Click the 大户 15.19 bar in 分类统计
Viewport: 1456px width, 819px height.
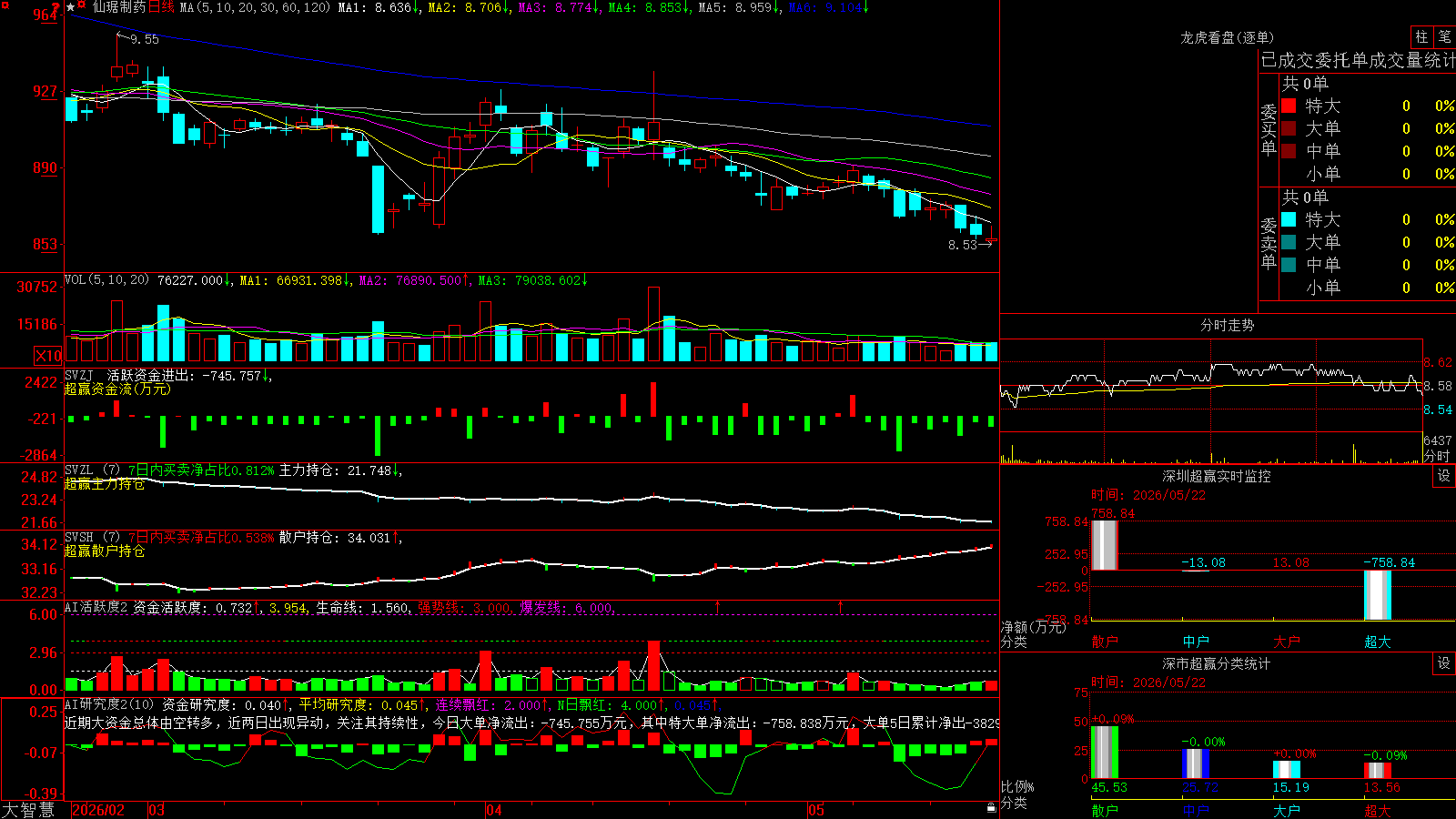click(x=1287, y=770)
